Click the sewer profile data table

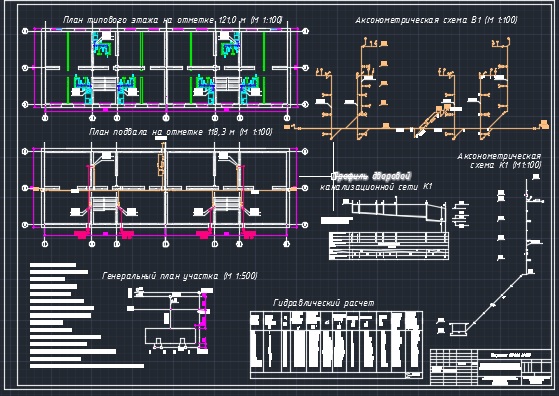tap(389, 246)
